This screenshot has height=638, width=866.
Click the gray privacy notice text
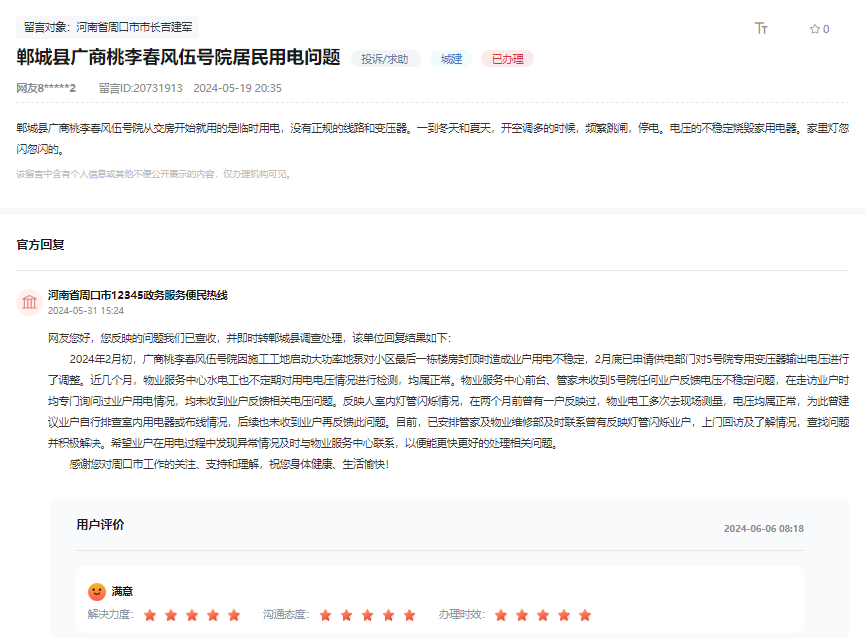(154, 174)
